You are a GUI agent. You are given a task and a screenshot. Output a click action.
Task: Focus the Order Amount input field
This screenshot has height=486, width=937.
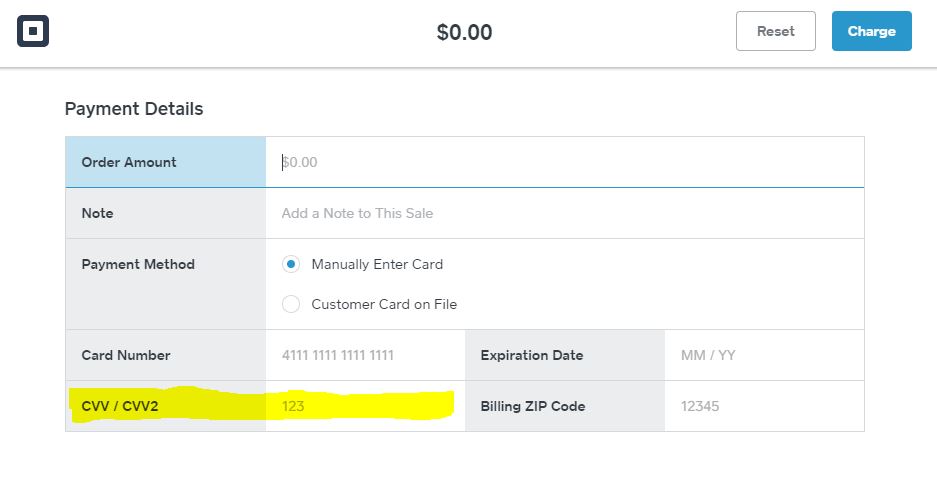pyautogui.click(x=565, y=162)
